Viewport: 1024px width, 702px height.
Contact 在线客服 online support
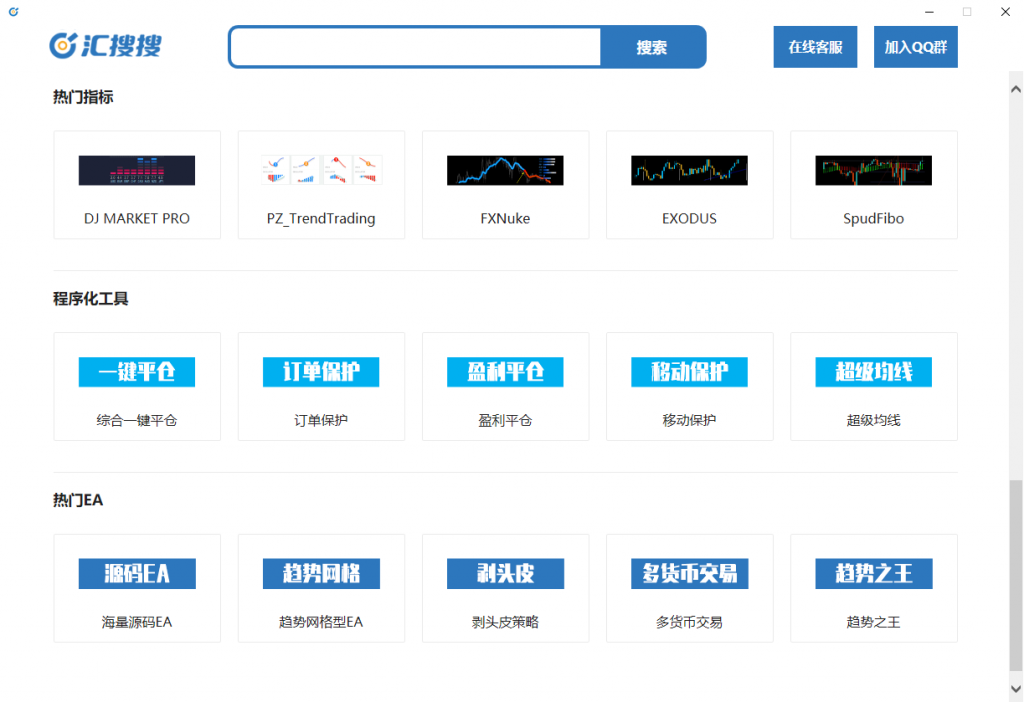pos(815,47)
